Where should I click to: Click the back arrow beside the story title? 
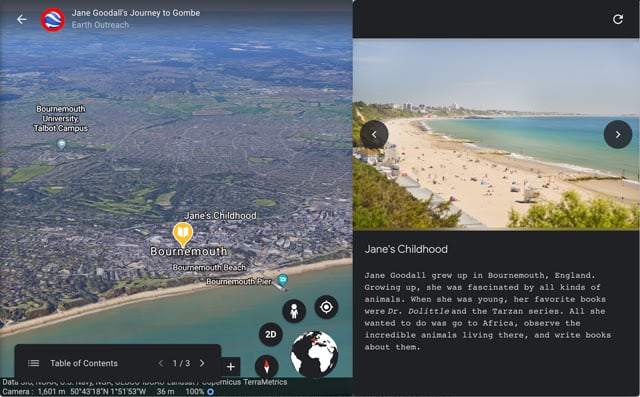[x=22, y=19]
